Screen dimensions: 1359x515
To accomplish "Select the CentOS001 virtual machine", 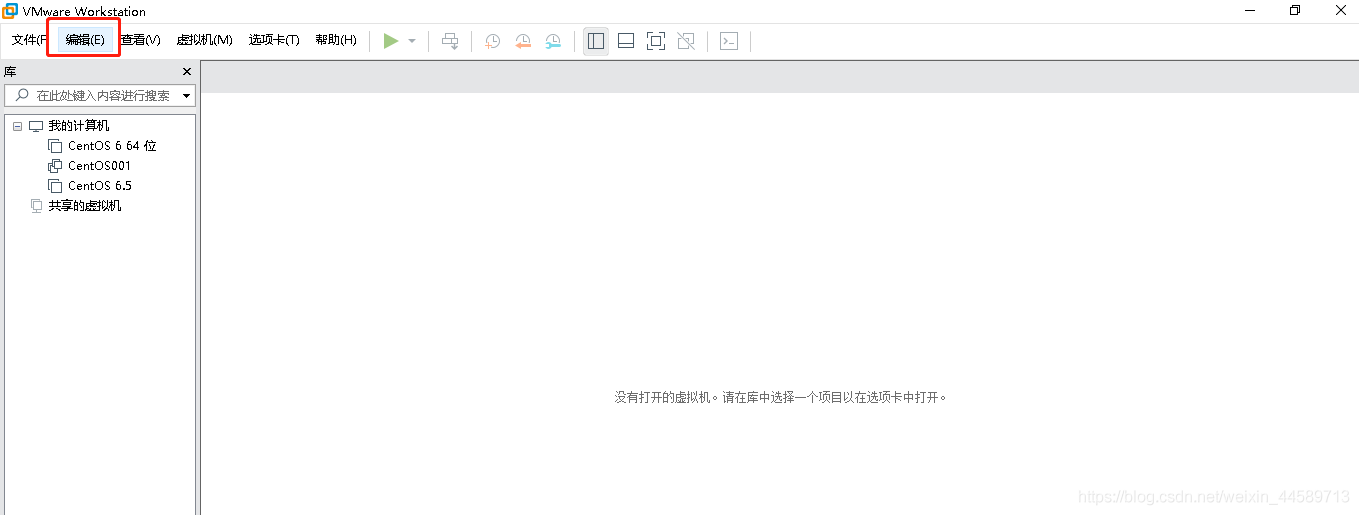I will (x=99, y=166).
